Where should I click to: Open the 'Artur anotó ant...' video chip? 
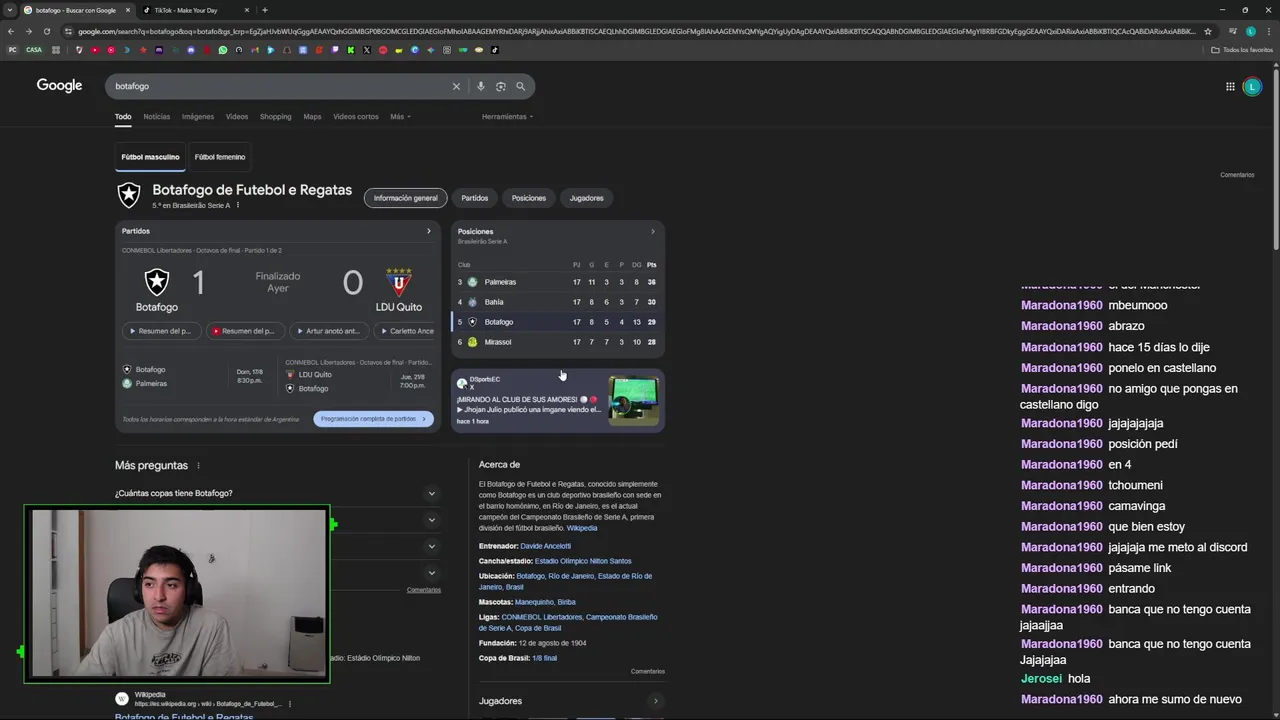point(329,331)
